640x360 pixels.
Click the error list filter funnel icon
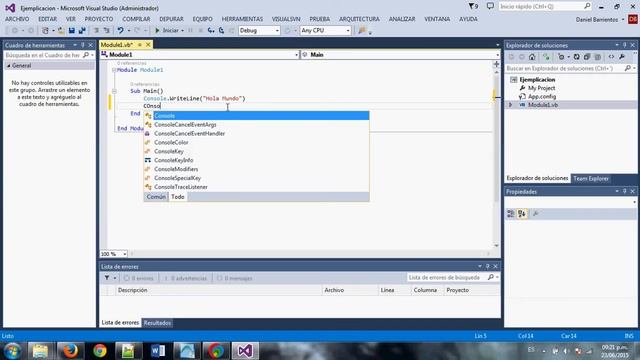(x=107, y=278)
